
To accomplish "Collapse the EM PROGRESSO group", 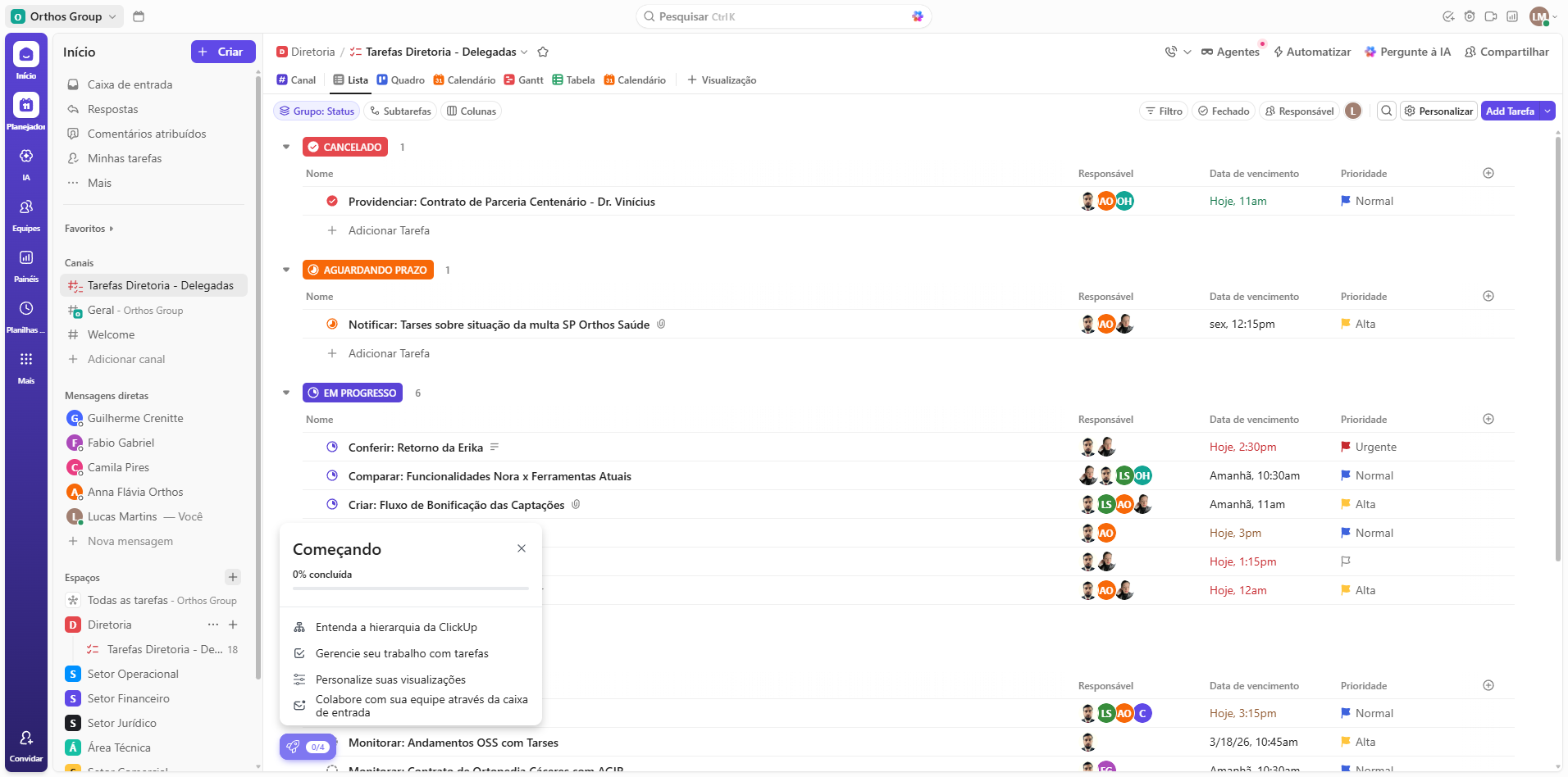I will 286,393.
